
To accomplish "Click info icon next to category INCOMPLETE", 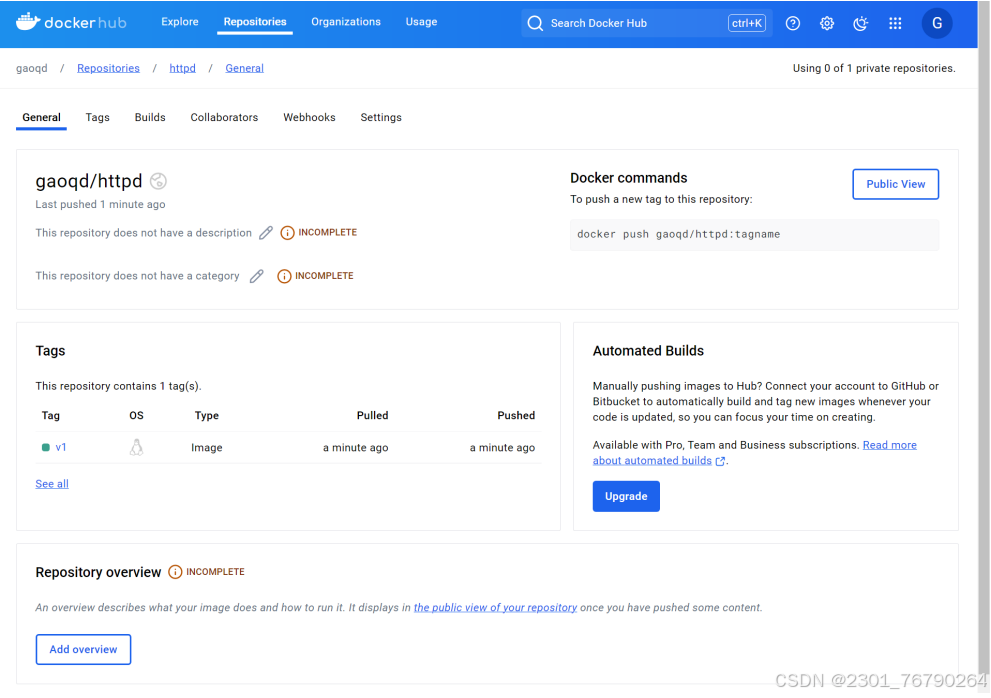I will click(284, 276).
